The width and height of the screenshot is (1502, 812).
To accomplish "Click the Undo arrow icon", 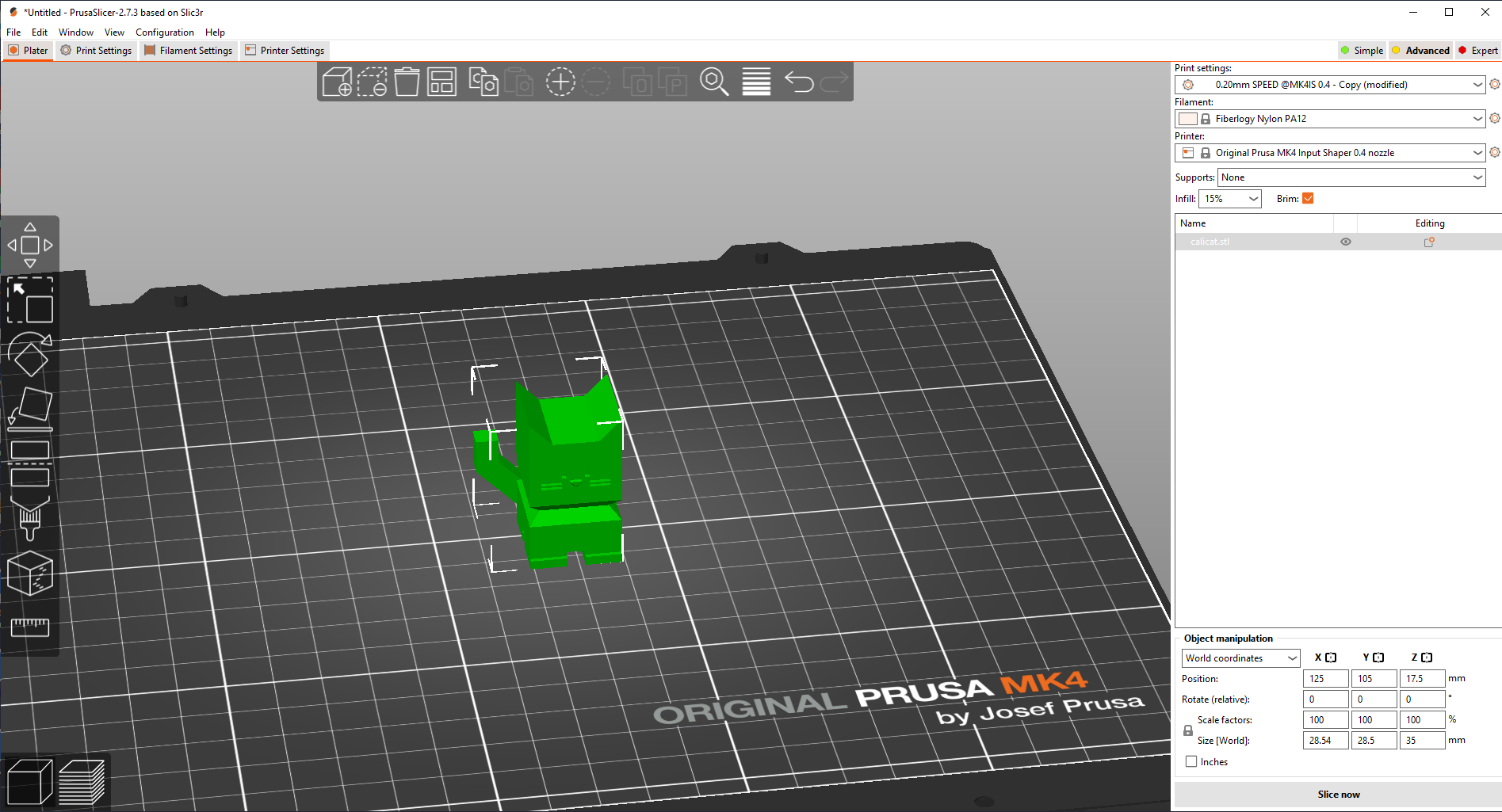I will point(799,82).
